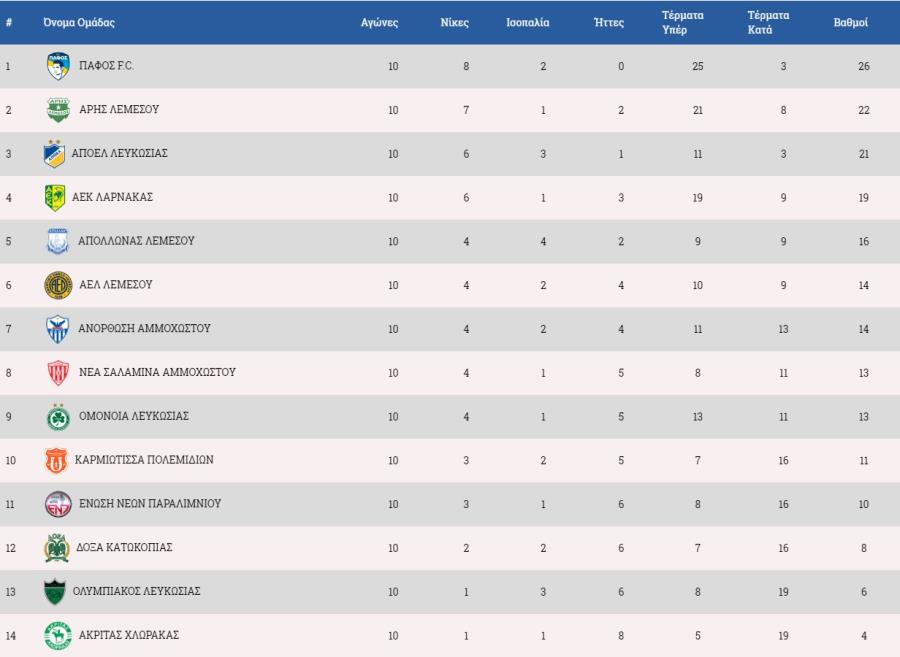900x657 pixels.
Task: Click ΑΝΟΡΘΩΣΗ goals-against value 13
Action: pyautogui.click(x=783, y=329)
